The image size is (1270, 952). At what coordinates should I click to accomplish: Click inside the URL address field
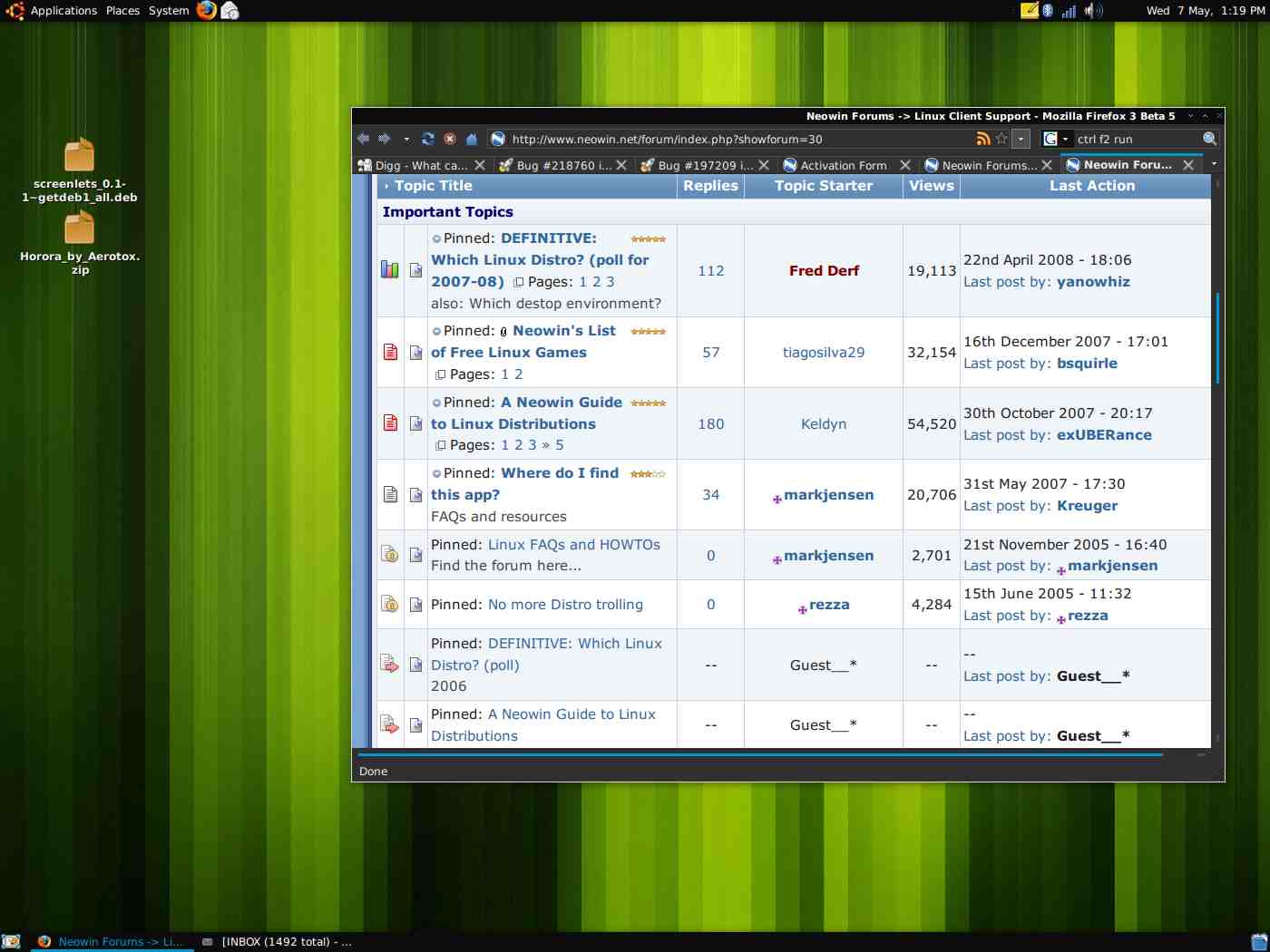[726, 139]
